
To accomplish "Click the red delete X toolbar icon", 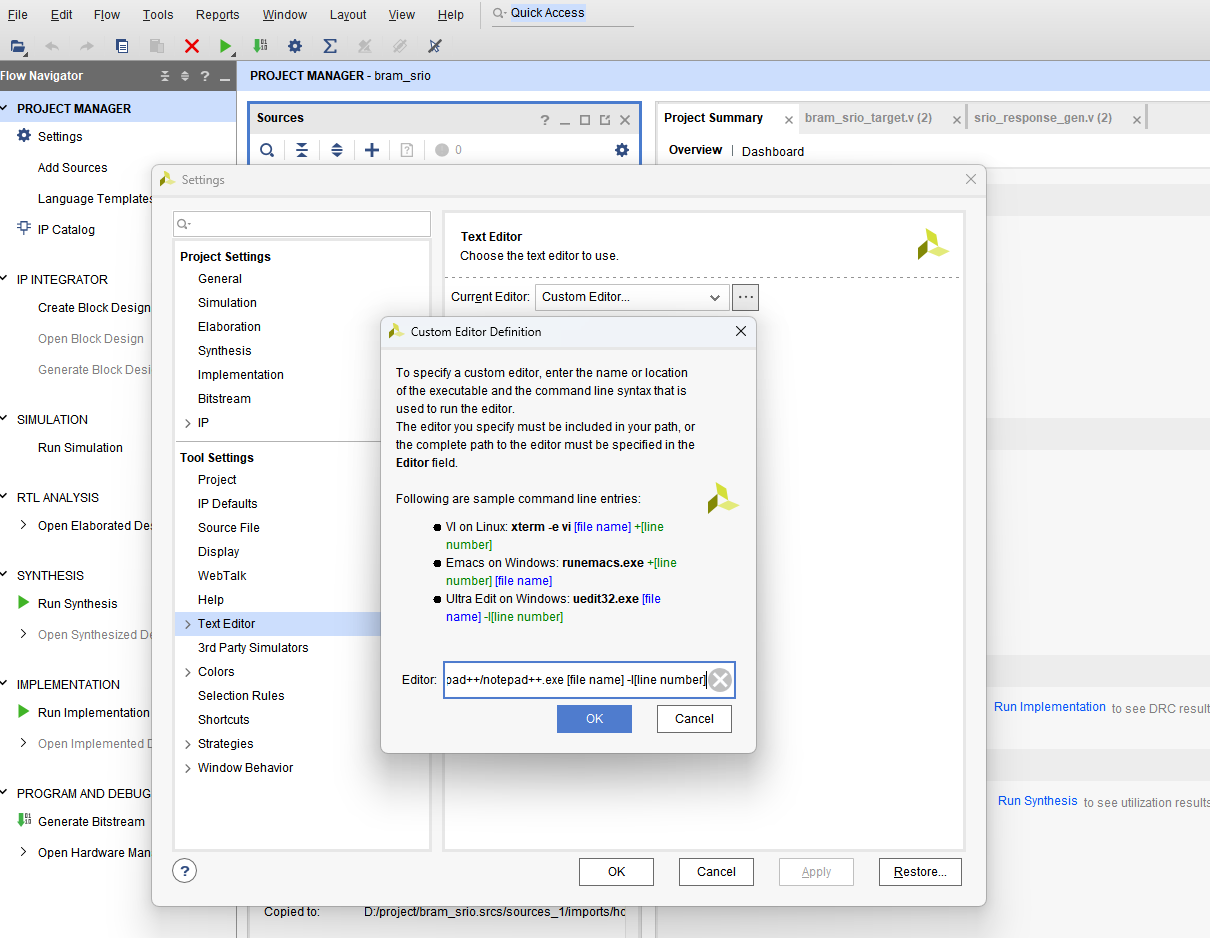I will pyautogui.click(x=192, y=46).
